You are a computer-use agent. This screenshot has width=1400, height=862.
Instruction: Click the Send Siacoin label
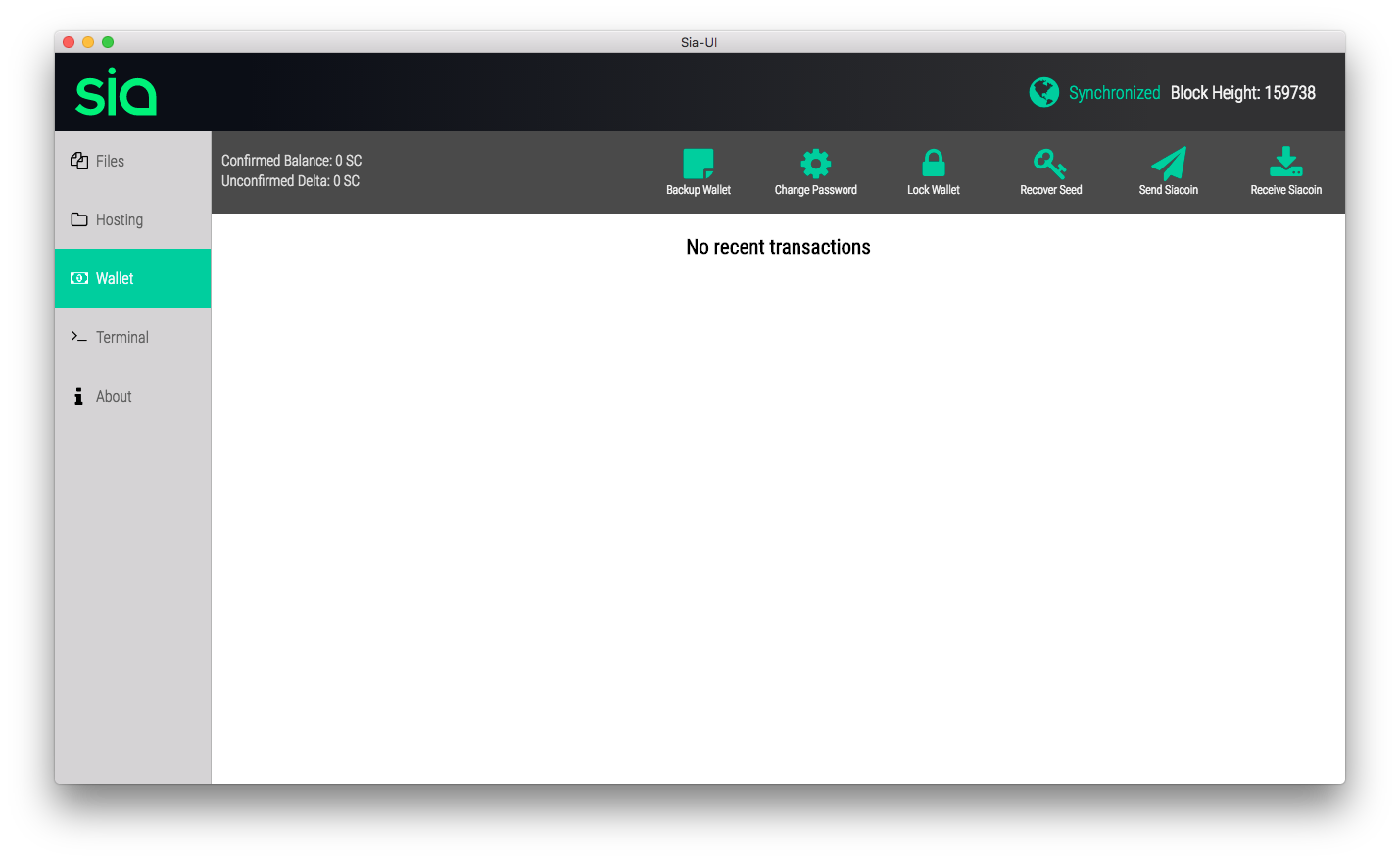[1169, 190]
